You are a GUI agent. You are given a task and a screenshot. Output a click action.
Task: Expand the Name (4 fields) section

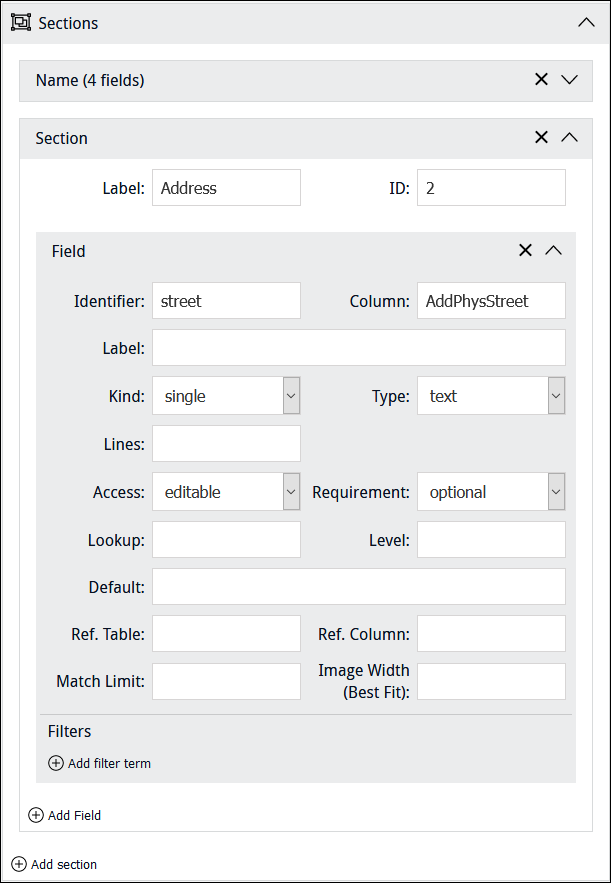pyautogui.click(x=570, y=80)
